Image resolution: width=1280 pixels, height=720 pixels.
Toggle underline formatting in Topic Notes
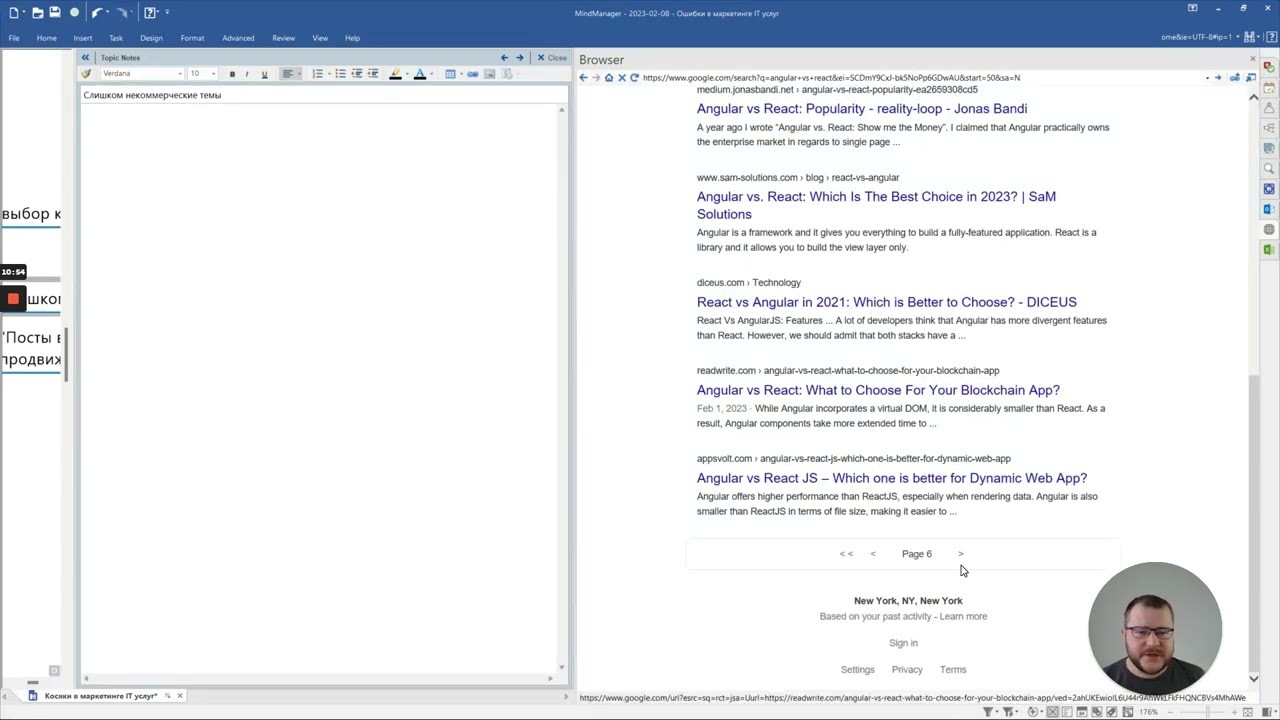[264, 74]
